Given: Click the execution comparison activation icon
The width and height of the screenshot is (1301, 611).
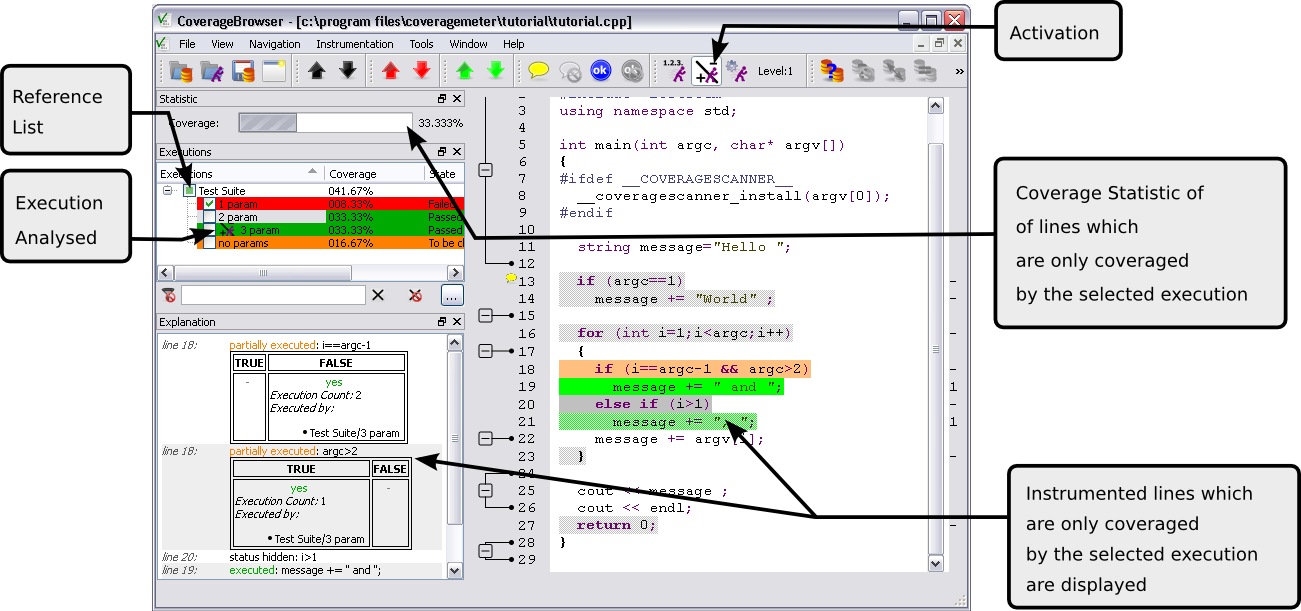Looking at the screenshot, I should [x=706, y=71].
